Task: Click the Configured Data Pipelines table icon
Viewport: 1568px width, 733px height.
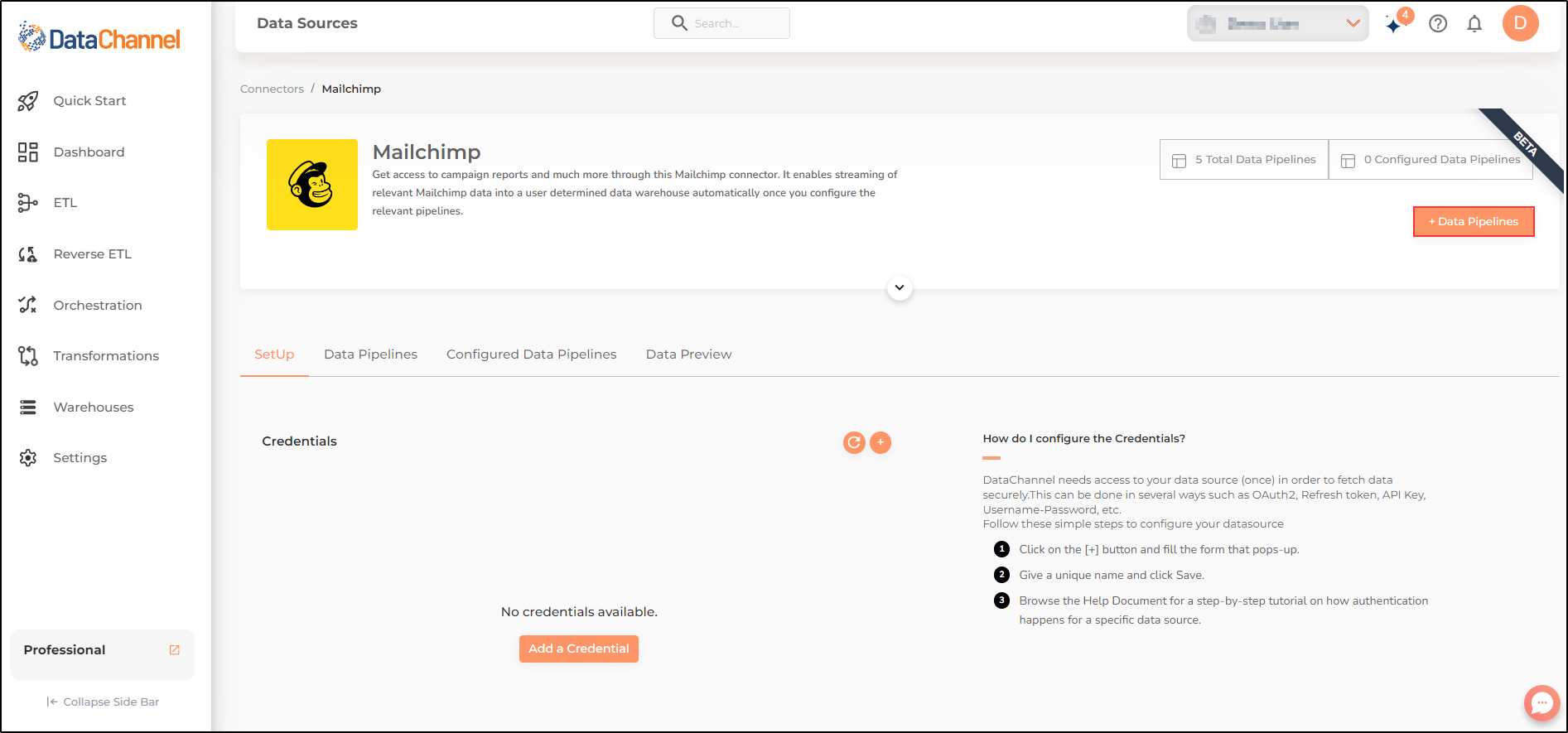Action: tap(1348, 161)
